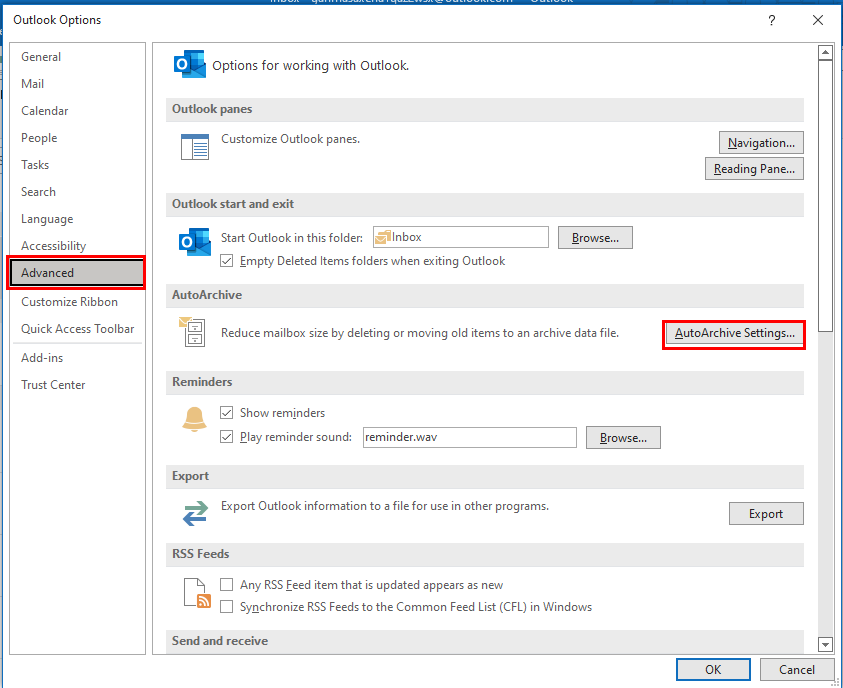The width and height of the screenshot is (843, 688).
Task: Cancel the Outlook Options dialog
Action: coord(796,669)
